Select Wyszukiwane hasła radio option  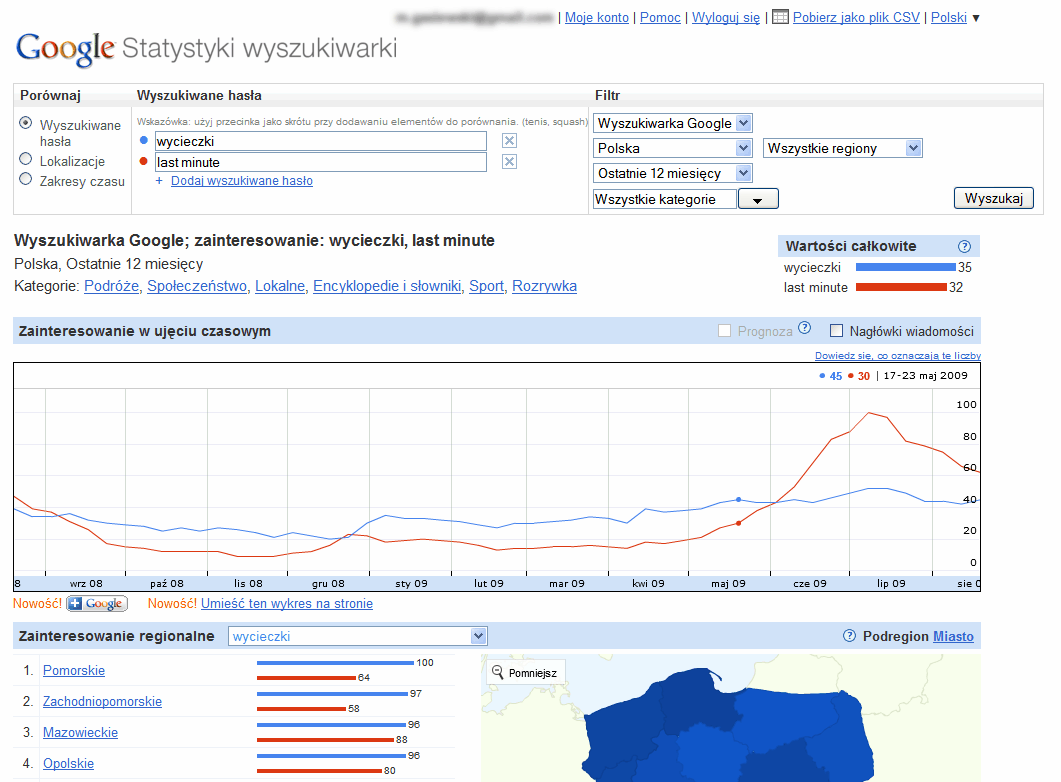click(x=26, y=122)
